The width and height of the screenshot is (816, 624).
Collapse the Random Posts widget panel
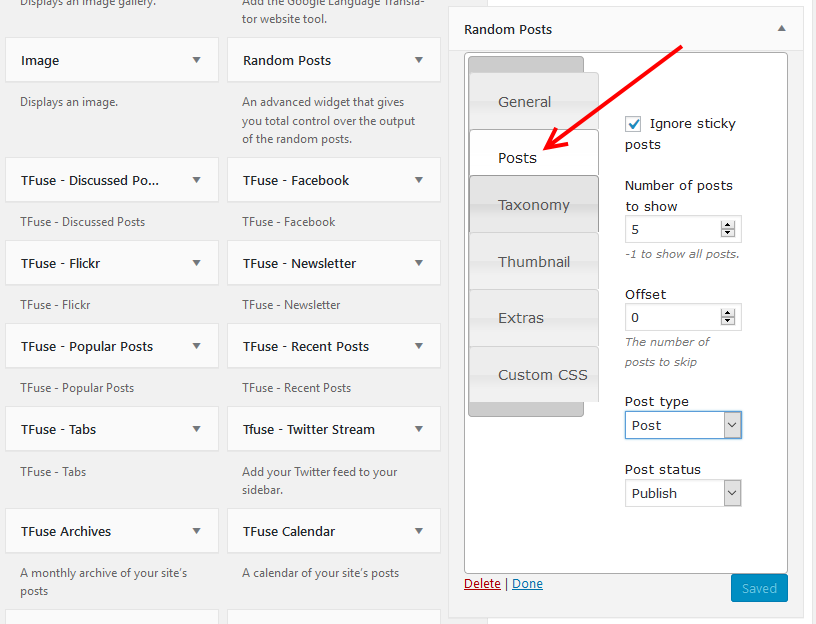click(x=781, y=29)
